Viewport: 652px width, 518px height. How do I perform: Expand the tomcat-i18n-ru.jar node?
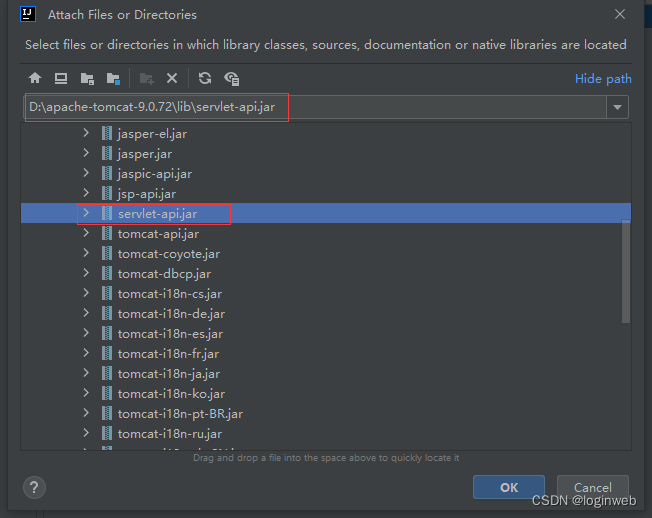pyautogui.click(x=86, y=433)
